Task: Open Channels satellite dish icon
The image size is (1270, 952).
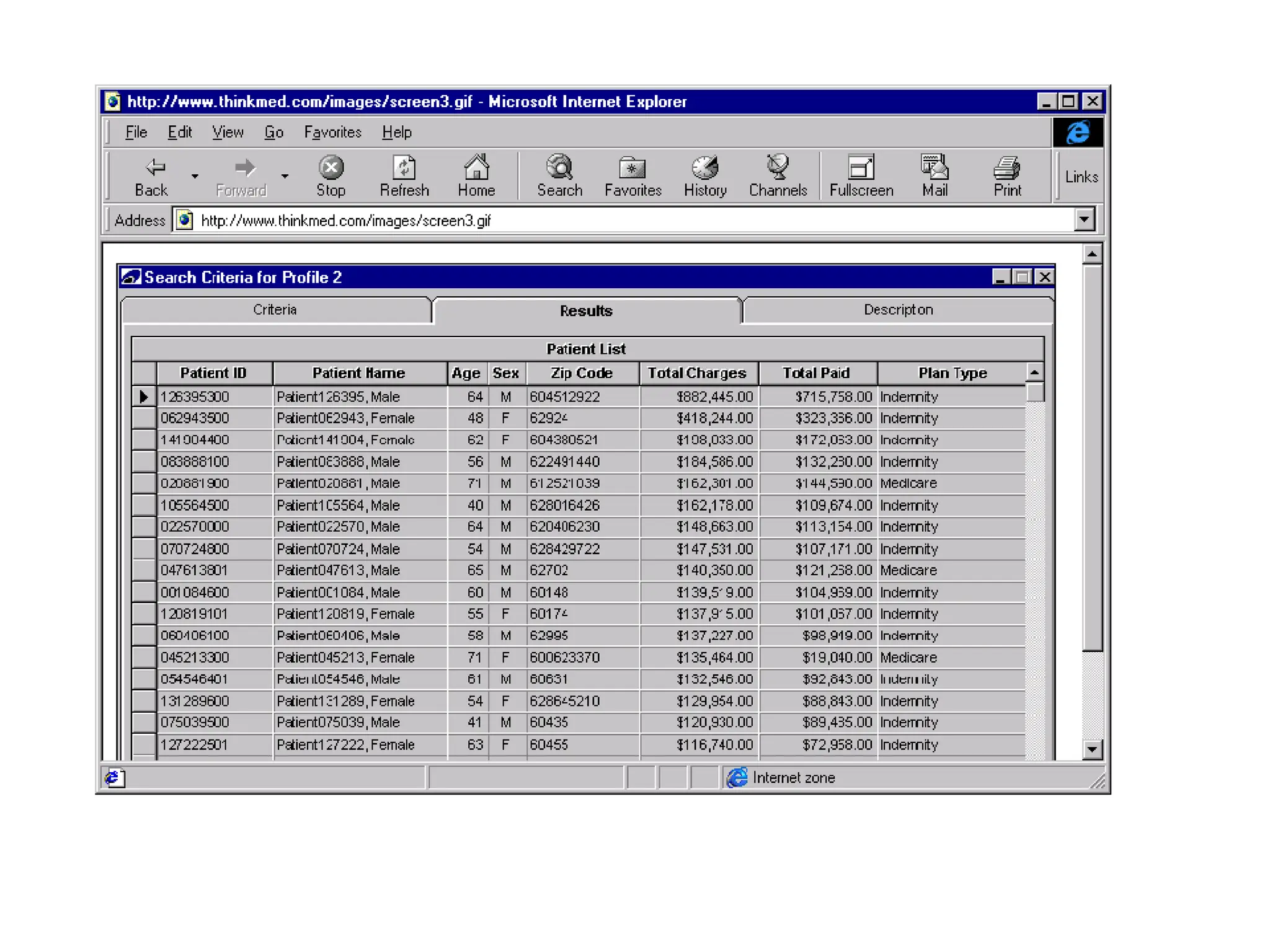Action: pos(778,168)
